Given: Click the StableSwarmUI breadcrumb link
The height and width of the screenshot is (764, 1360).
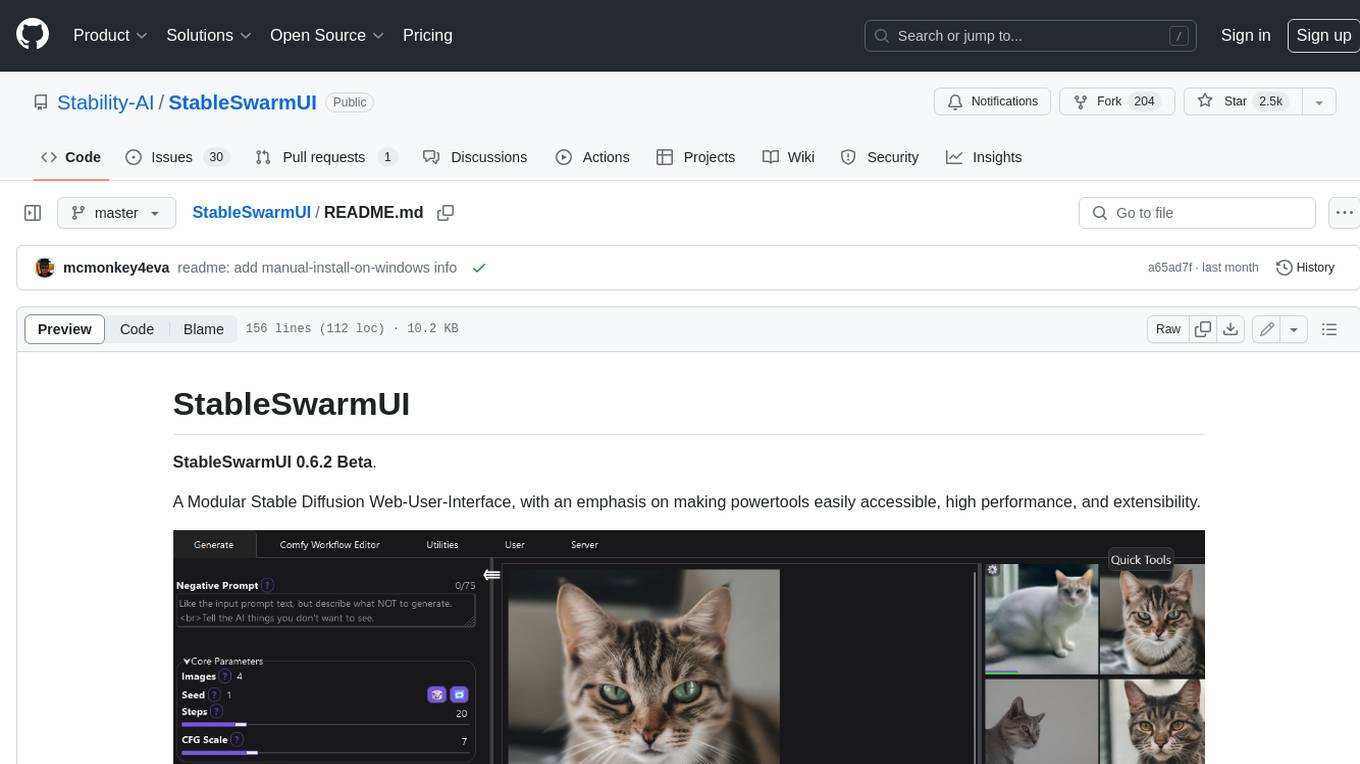Looking at the screenshot, I should click(x=251, y=213).
